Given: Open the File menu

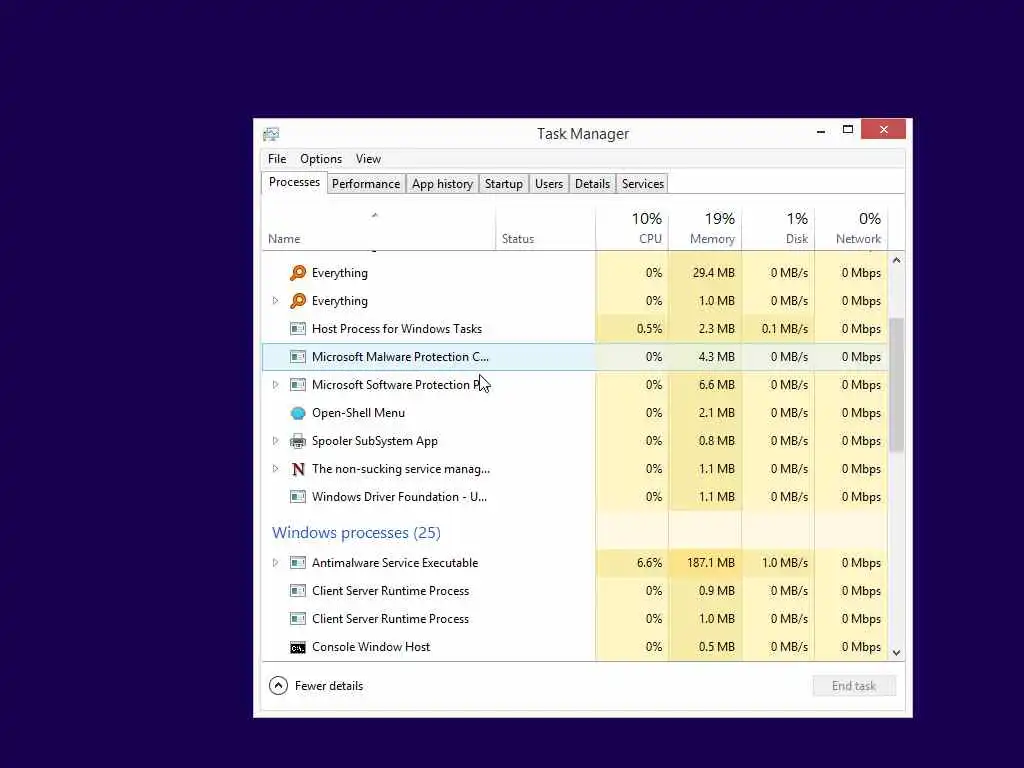Looking at the screenshot, I should tap(277, 159).
